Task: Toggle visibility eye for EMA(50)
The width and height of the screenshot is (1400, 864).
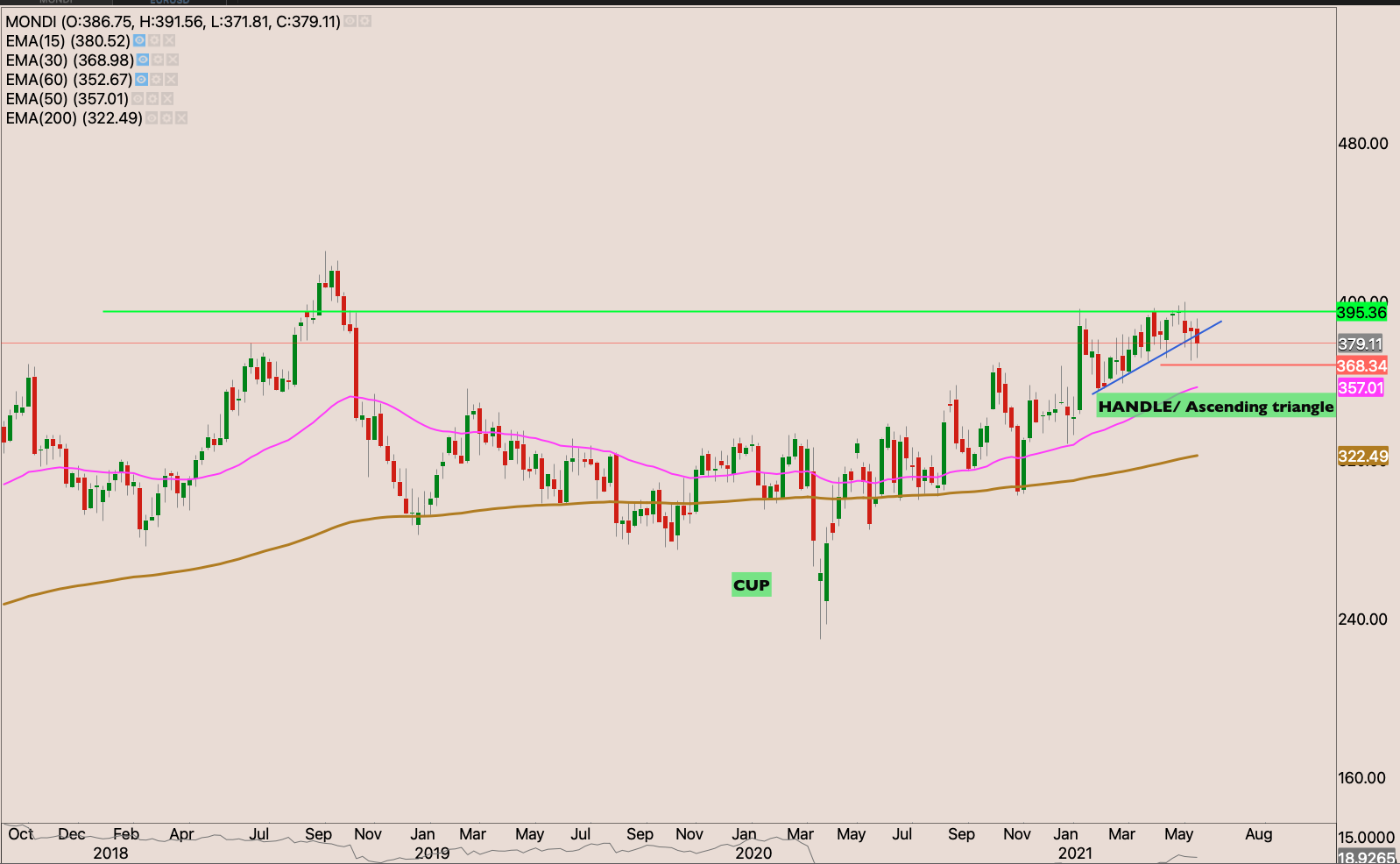Action: pyautogui.click(x=138, y=99)
